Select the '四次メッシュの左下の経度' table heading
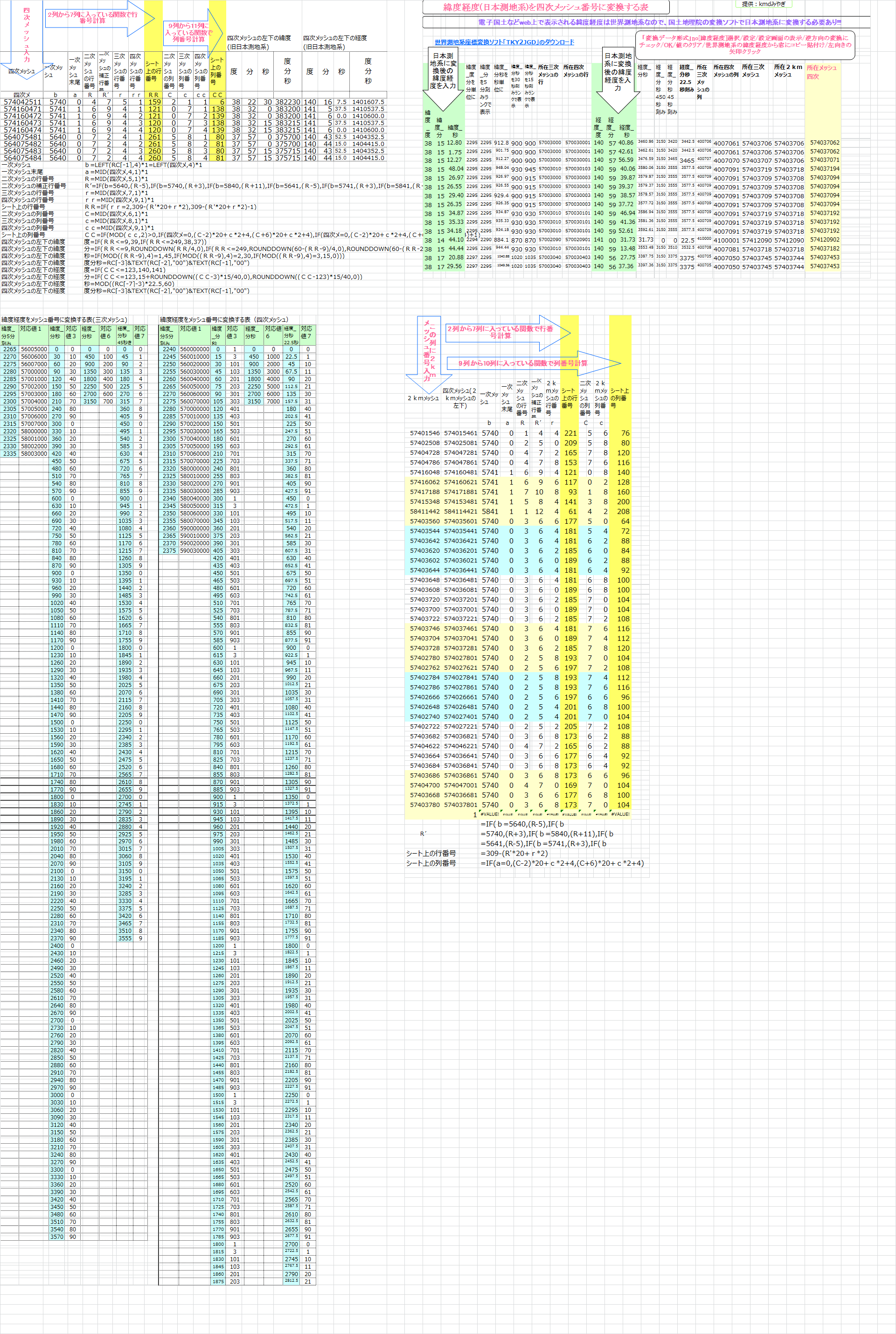This screenshot has width=896, height=1334. click(335, 38)
